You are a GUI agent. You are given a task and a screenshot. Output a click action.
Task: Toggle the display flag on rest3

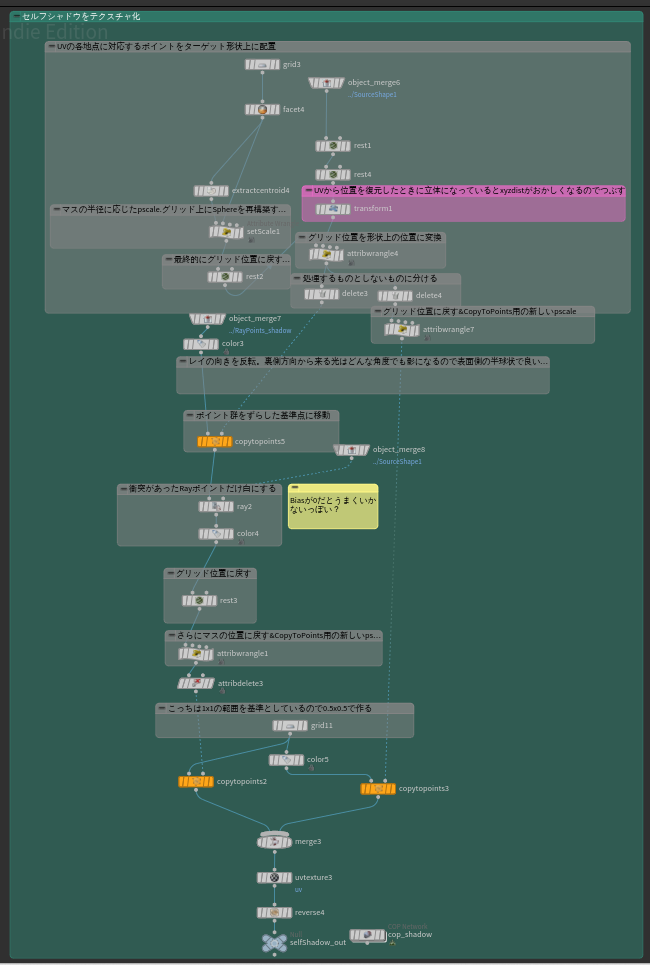(214, 601)
